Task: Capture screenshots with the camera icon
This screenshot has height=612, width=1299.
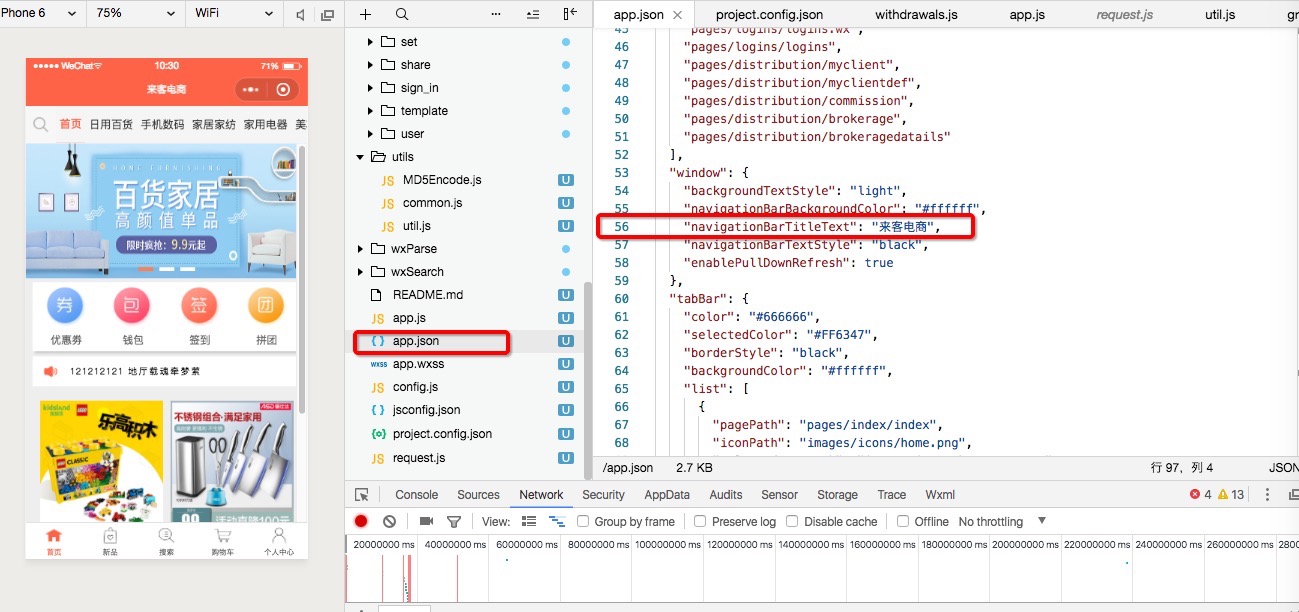Action: pos(426,521)
